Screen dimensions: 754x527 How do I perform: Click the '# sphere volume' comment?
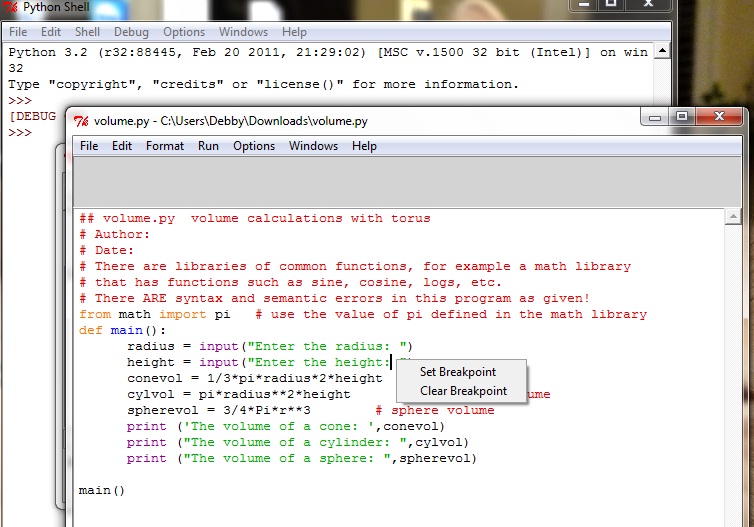(435, 410)
